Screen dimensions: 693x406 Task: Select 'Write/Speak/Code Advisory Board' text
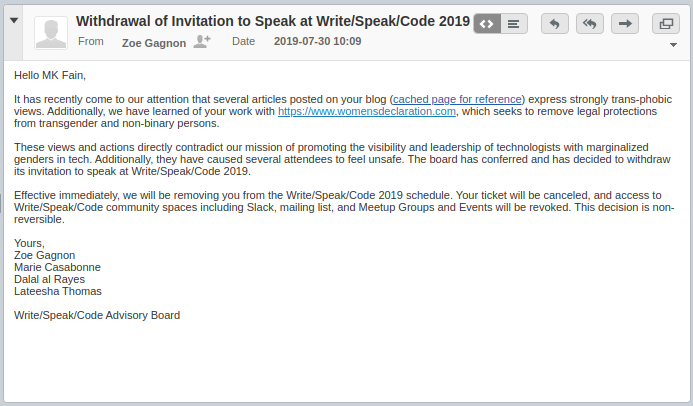(x=97, y=315)
